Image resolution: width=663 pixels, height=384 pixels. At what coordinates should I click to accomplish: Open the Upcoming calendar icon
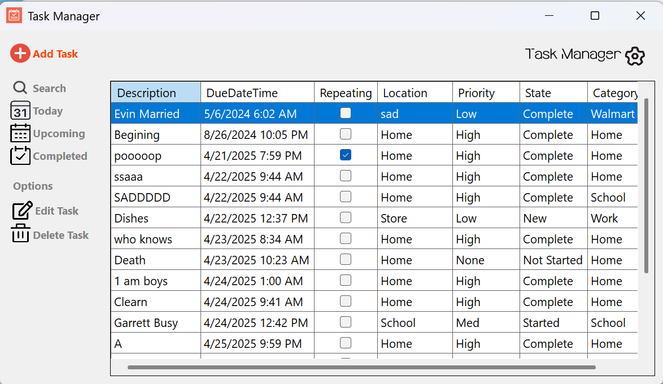click(x=20, y=133)
